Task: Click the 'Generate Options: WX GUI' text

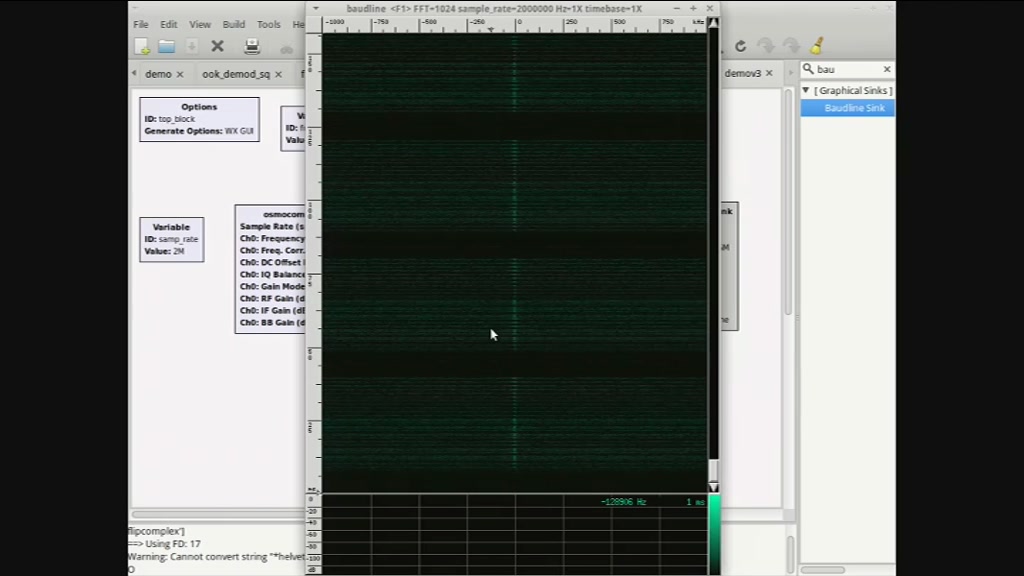Action: 199,131
